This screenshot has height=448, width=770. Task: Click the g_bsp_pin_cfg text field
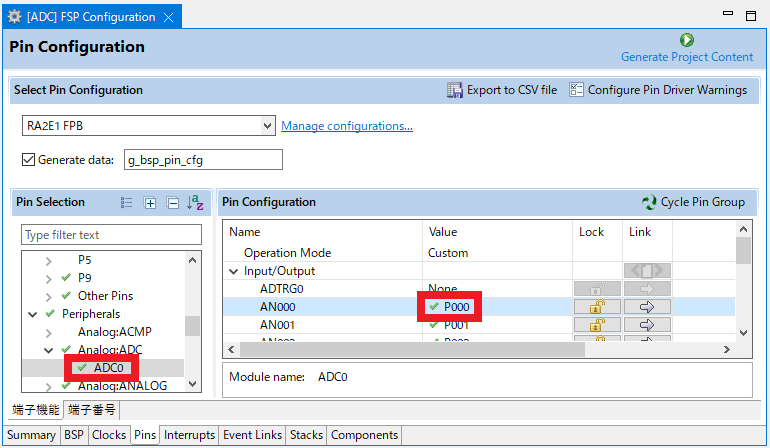(x=203, y=160)
